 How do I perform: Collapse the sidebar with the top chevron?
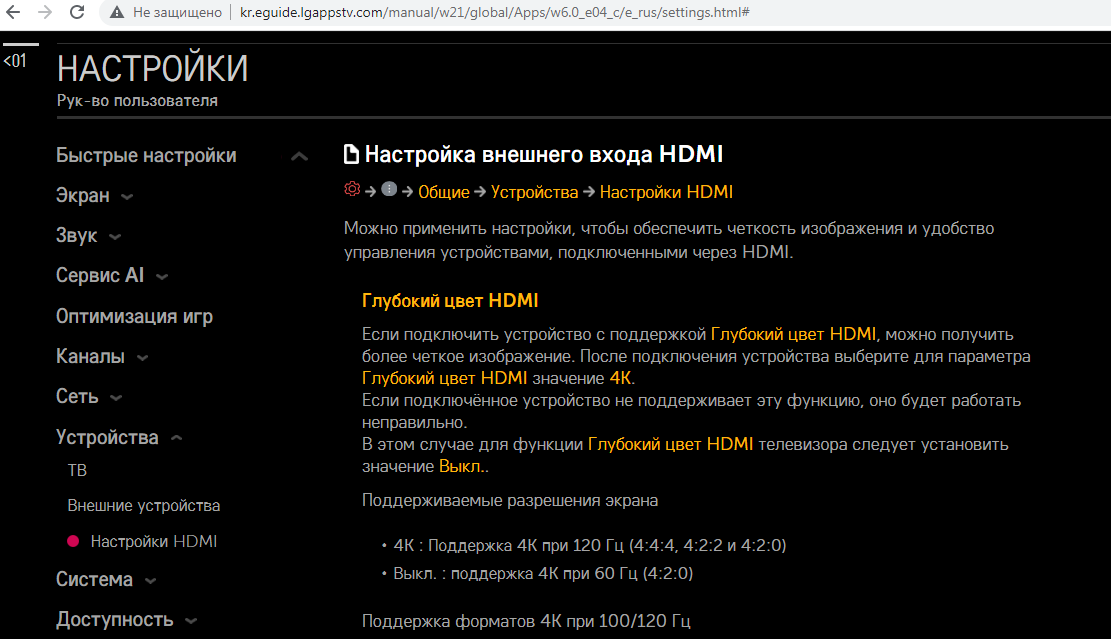click(x=298, y=157)
